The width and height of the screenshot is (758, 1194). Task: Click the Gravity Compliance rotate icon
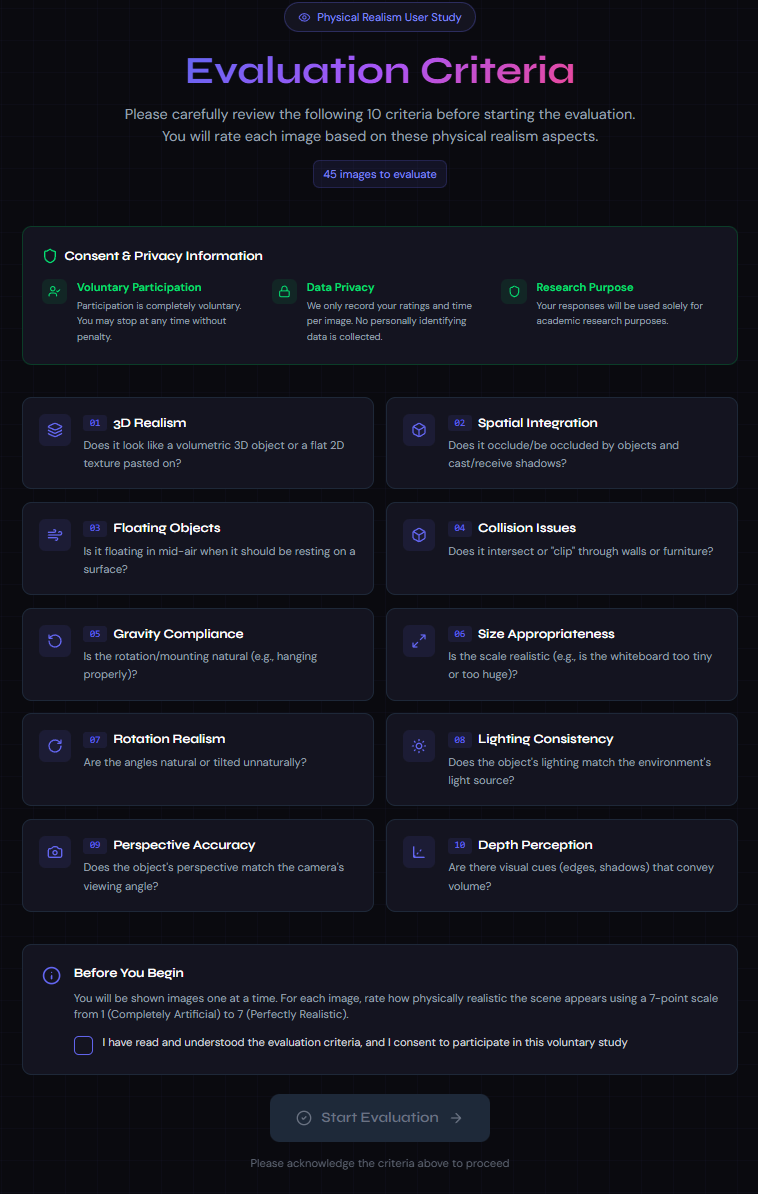click(x=55, y=641)
